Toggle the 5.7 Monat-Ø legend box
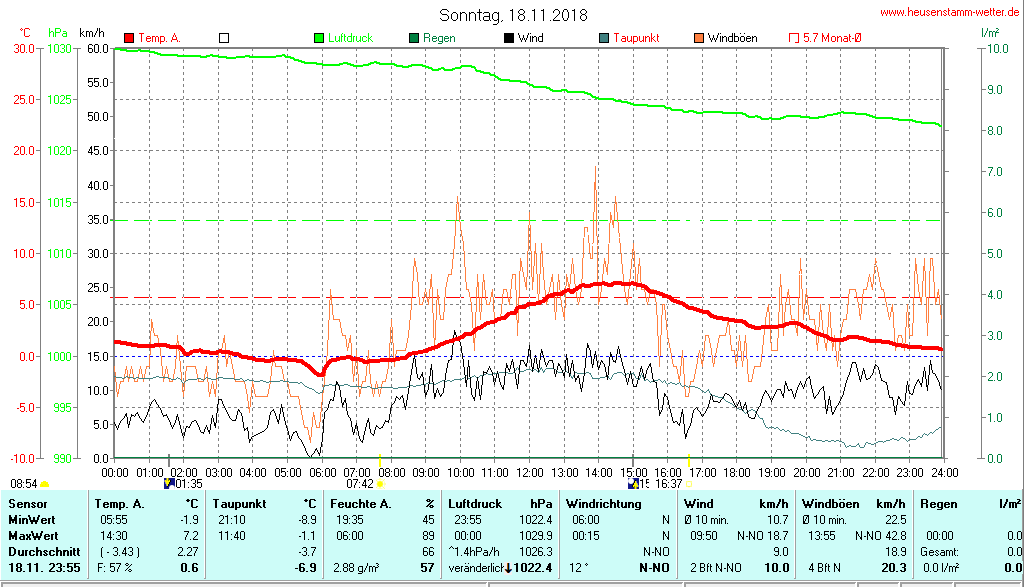Viewport: 1034px width, 587px height. point(794,38)
